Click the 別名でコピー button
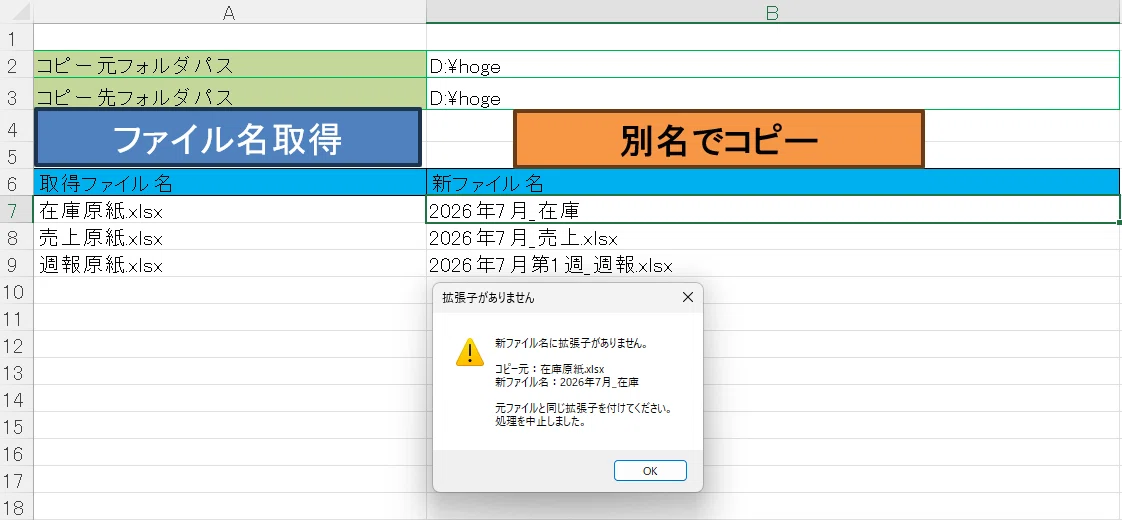Screen dimensions: 1122x520 (x=718, y=139)
